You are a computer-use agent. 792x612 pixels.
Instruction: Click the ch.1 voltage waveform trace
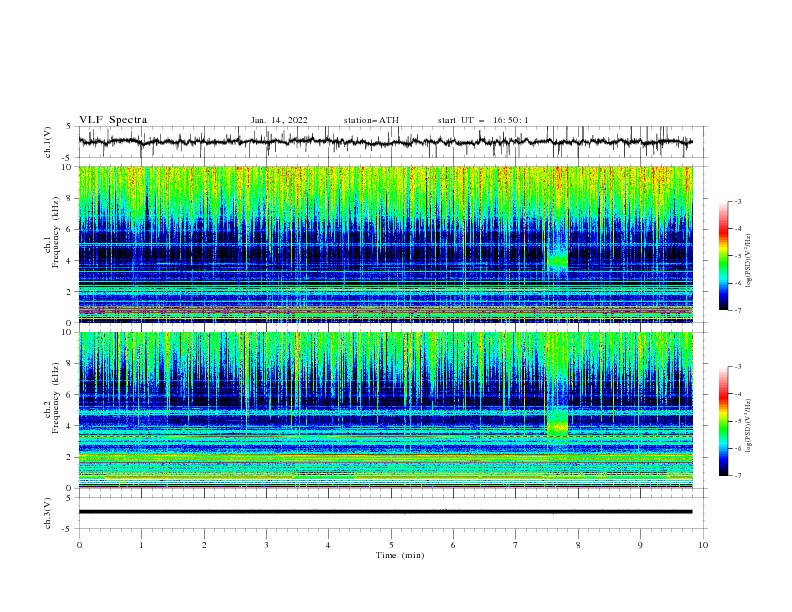point(385,142)
